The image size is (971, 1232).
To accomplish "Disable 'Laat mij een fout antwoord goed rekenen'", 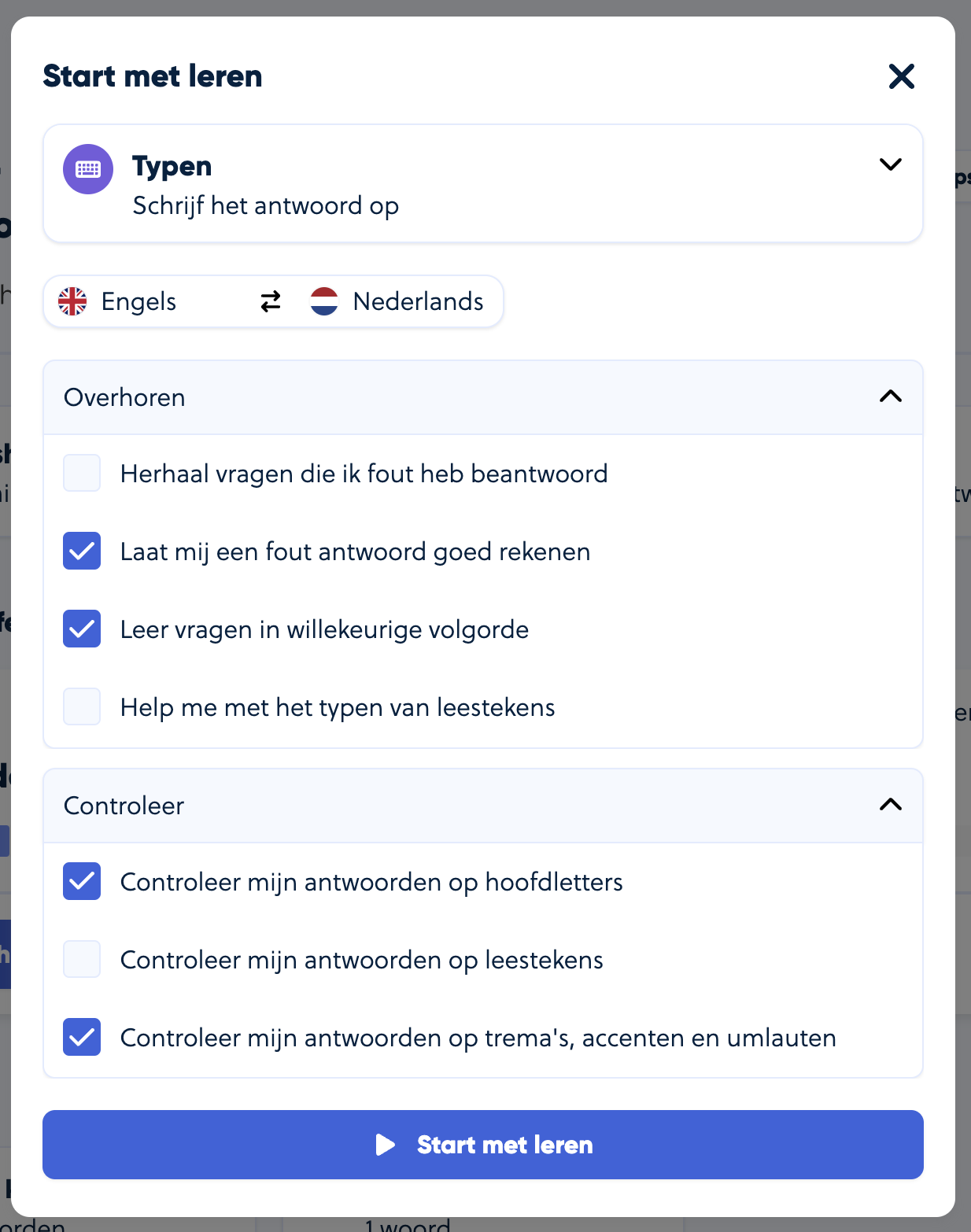I will (81, 551).
